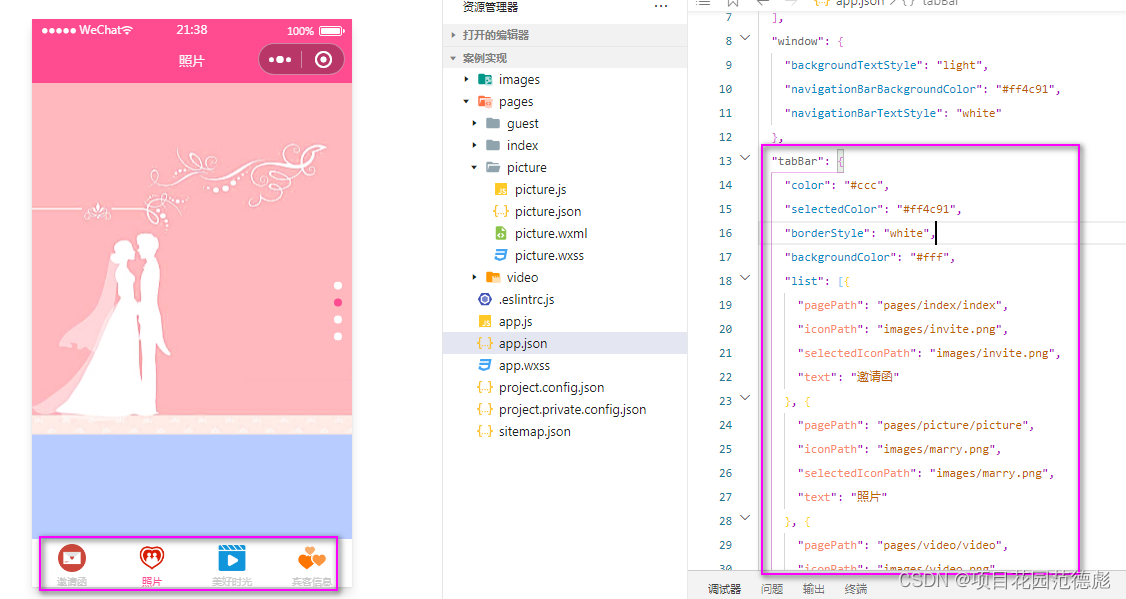Expand the images folder arrow
Viewport: 1126px width, 599px height.
pyautogui.click(x=466, y=80)
